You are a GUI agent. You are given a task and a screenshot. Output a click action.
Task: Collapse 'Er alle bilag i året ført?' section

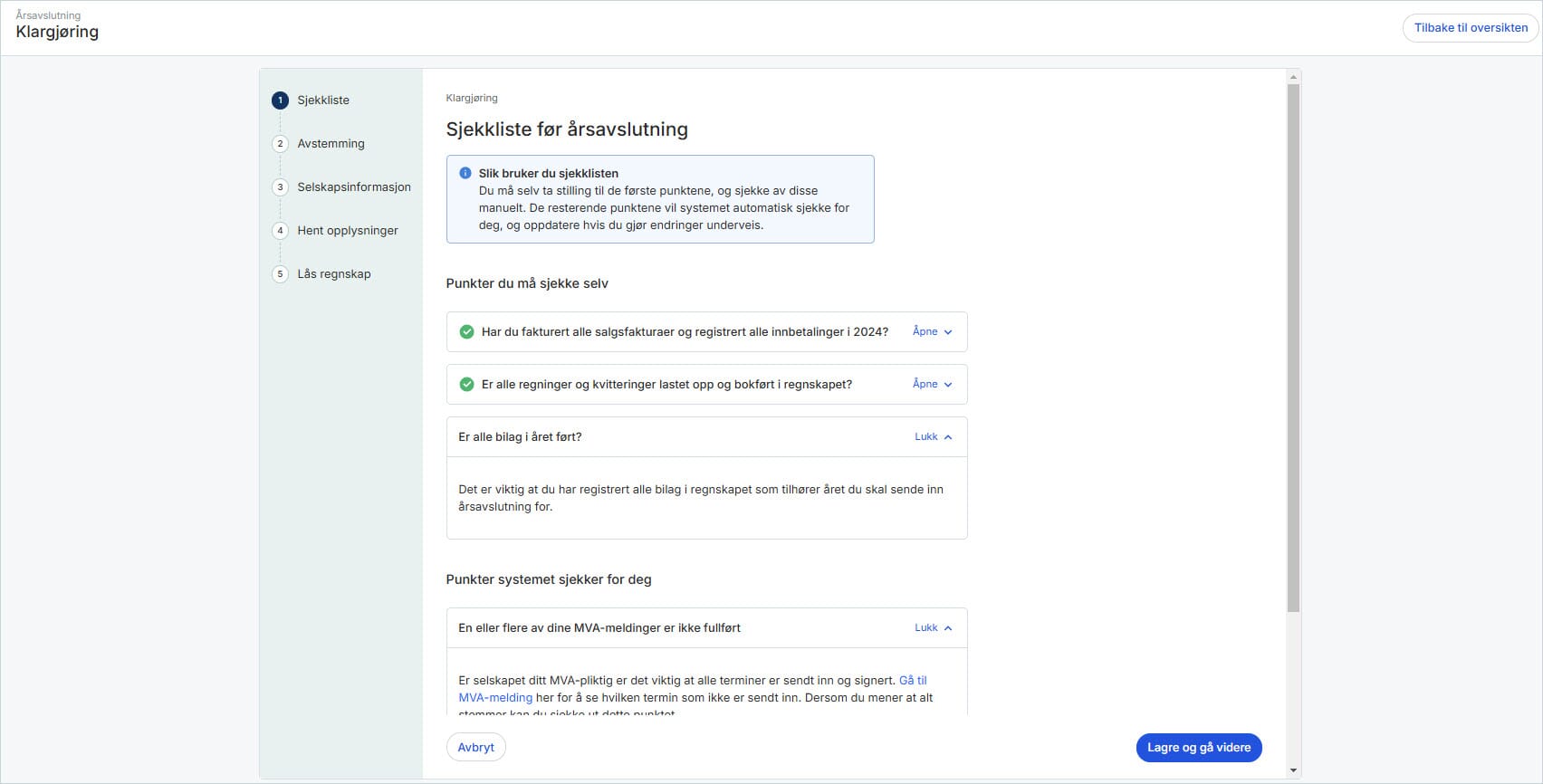point(933,437)
